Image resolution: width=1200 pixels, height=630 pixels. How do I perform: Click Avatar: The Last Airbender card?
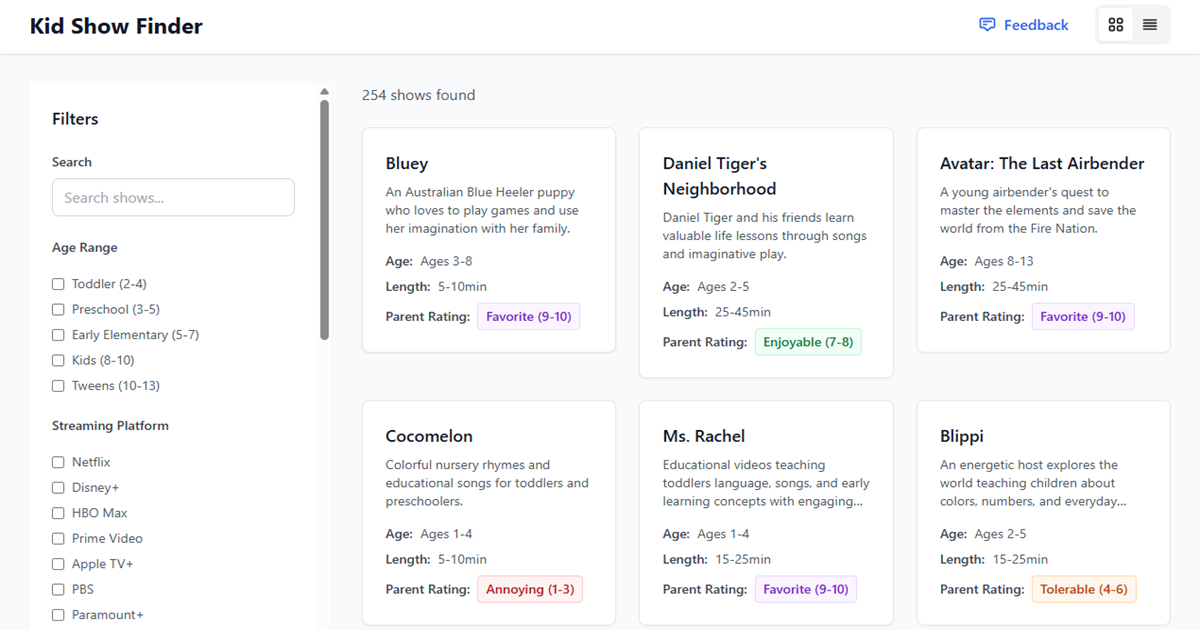click(x=1043, y=240)
